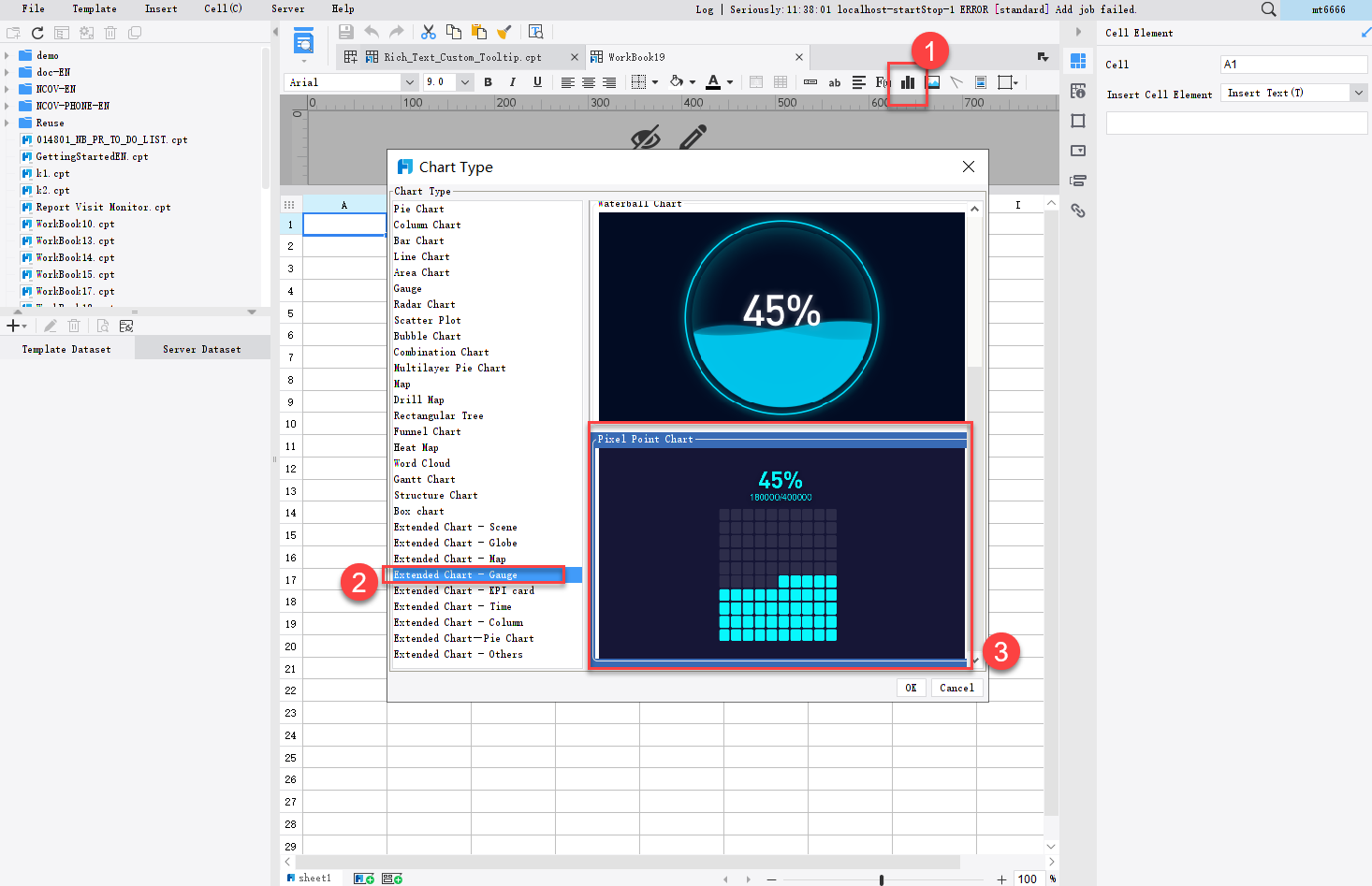Viewport: 1372px width, 886px height.
Task: Click the hyperlink chain icon in right sidebar
Action: point(1078,211)
